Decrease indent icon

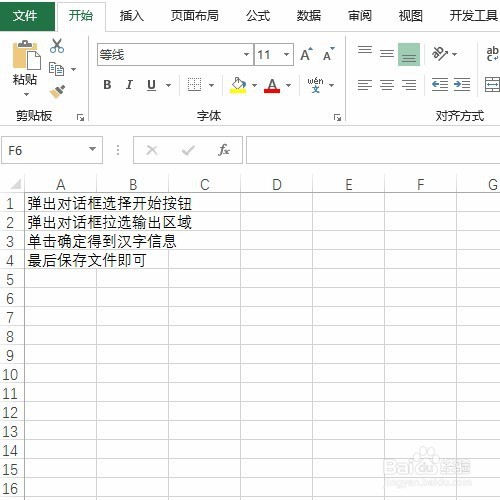[440, 85]
